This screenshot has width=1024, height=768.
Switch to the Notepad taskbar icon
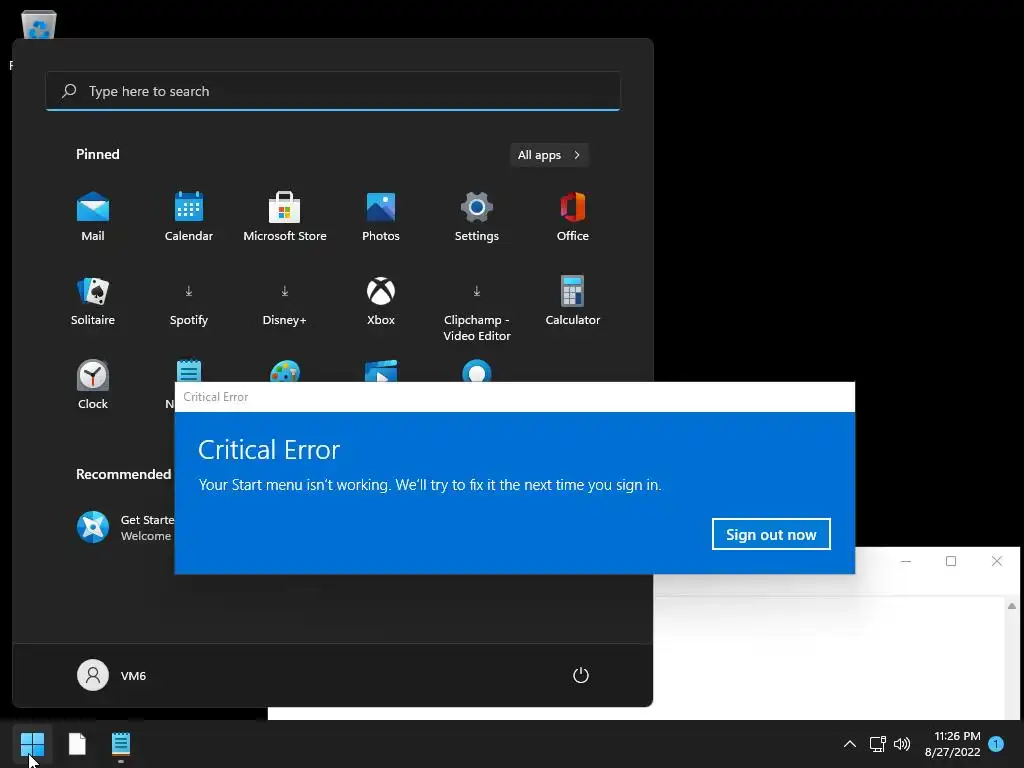[121, 744]
